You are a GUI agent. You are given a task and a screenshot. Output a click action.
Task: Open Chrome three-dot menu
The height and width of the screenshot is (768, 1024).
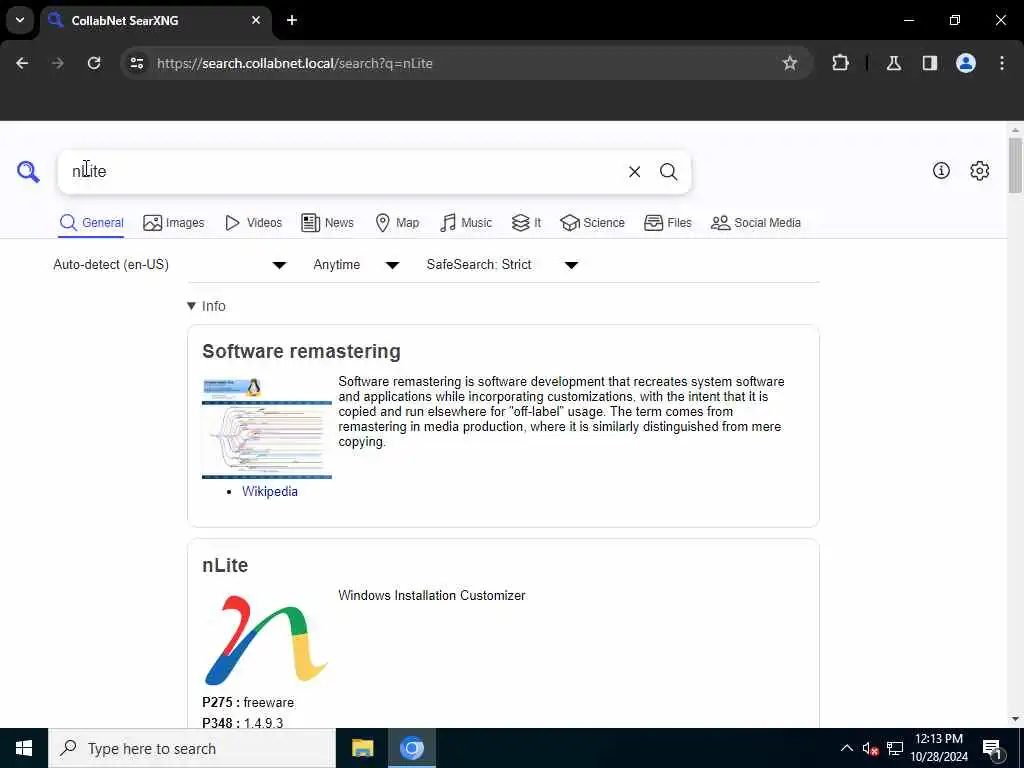point(1002,63)
